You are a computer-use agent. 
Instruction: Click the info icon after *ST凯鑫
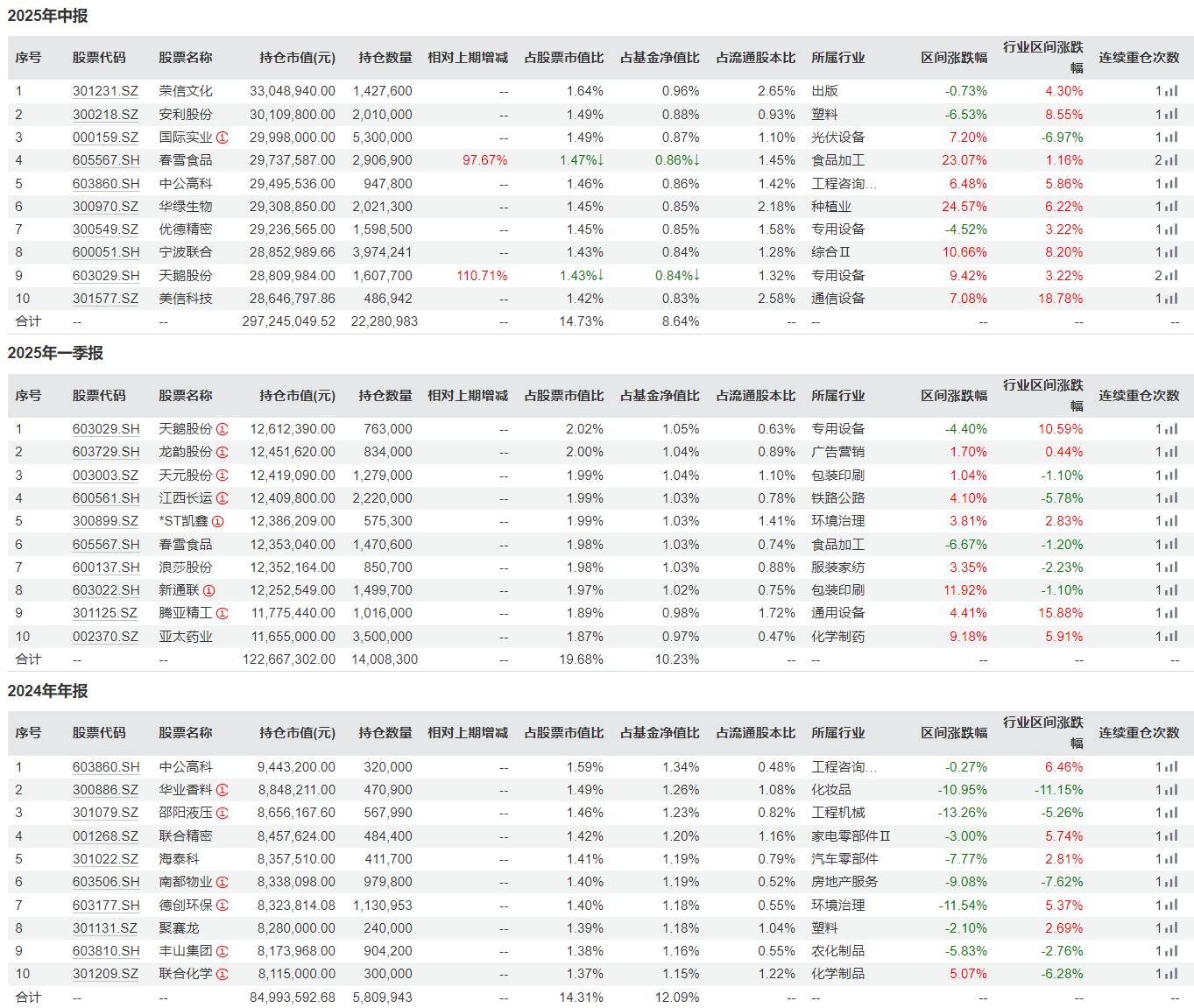click(x=218, y=521)
